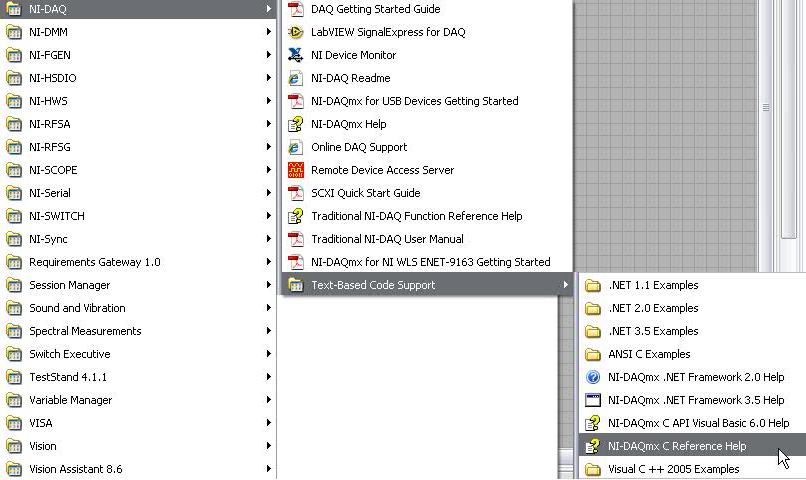The image size is (806, 480).
Task: Open the VISA program group
Action: [x=138, y=423]
